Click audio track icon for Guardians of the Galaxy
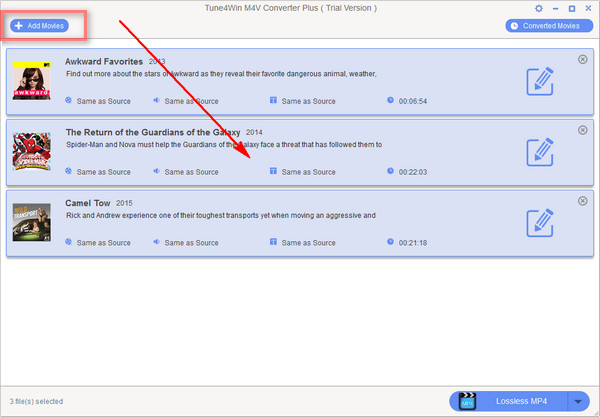Image resolution: width=600 pixels, height=417 pixels. (x=157, y=171)
